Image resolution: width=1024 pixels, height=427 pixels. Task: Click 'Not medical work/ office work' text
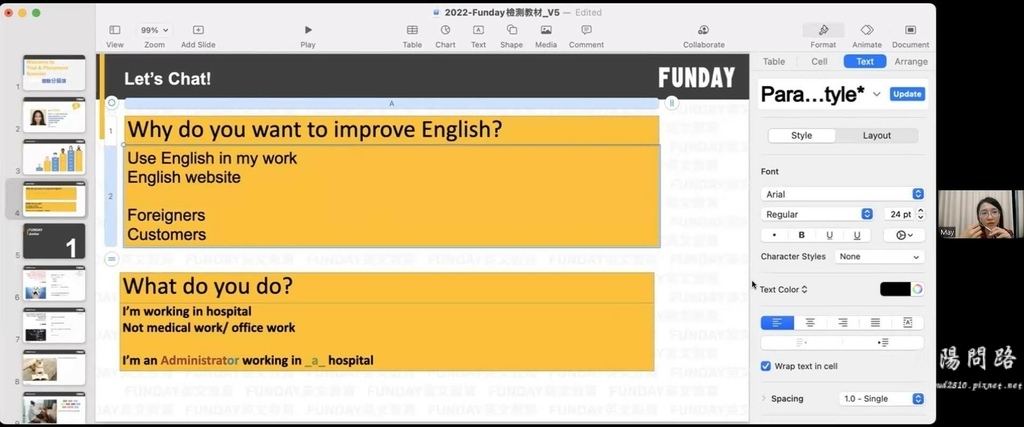[209, 328]
